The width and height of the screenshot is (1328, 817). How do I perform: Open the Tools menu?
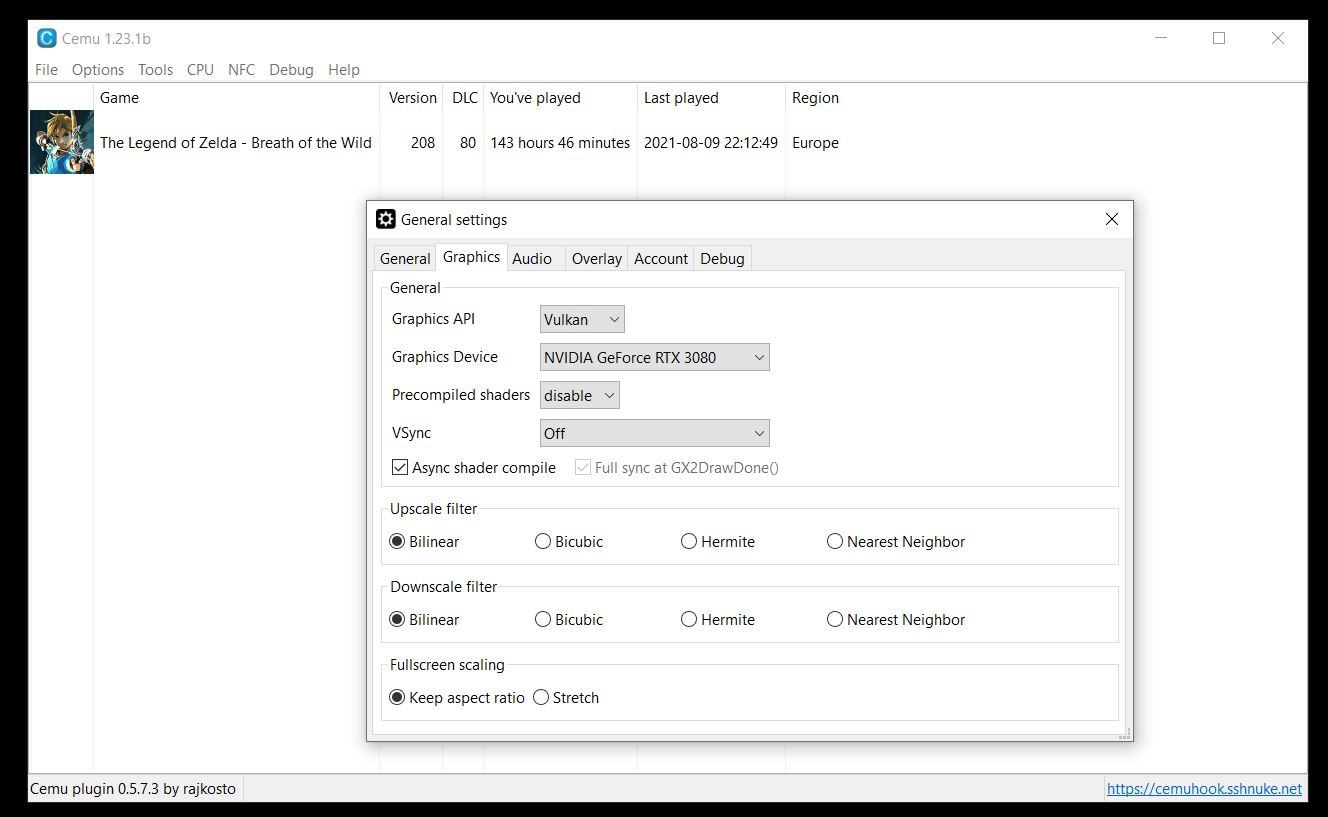tap(155, 70)
